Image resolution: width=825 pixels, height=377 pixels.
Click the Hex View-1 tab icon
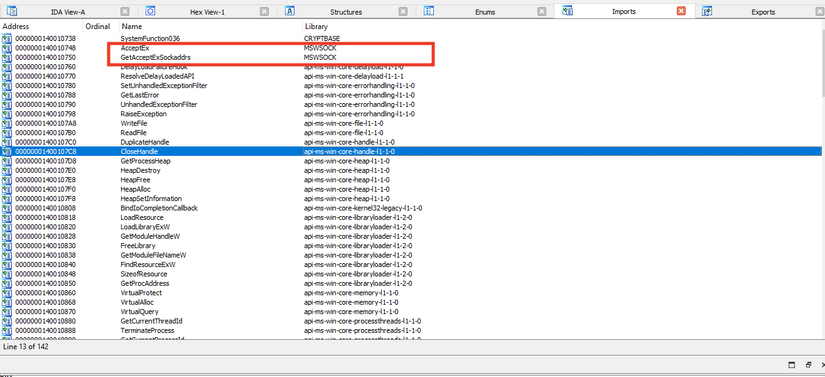(150, 12)
